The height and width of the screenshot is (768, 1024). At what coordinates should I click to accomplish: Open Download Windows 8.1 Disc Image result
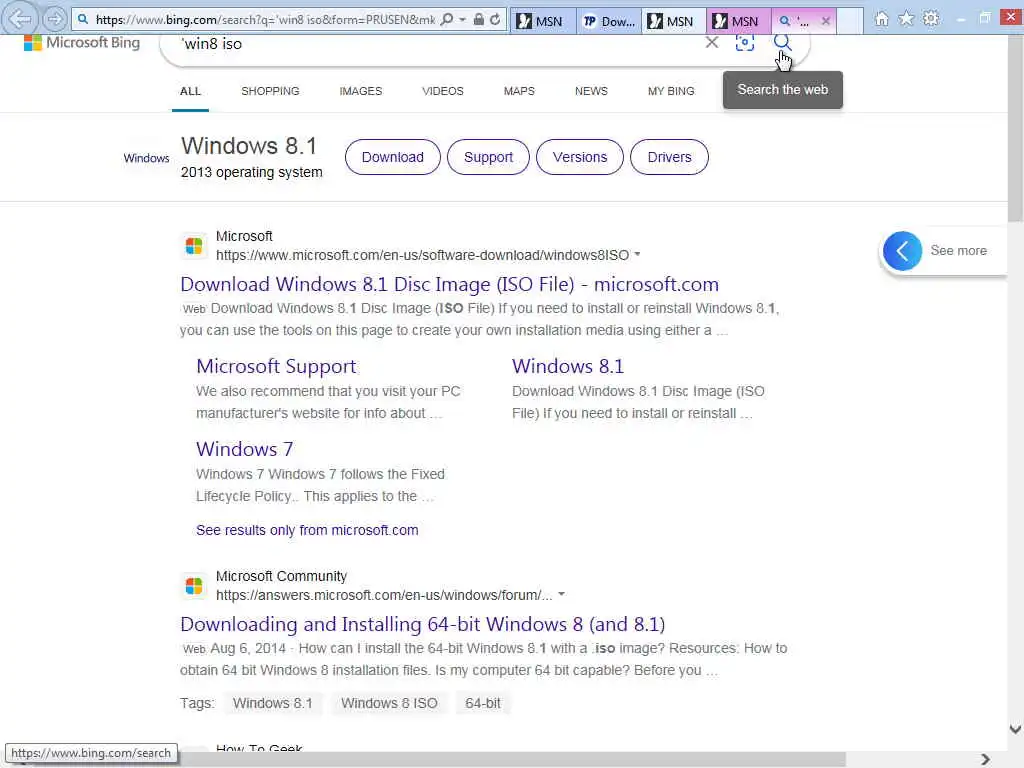point(449,285)
